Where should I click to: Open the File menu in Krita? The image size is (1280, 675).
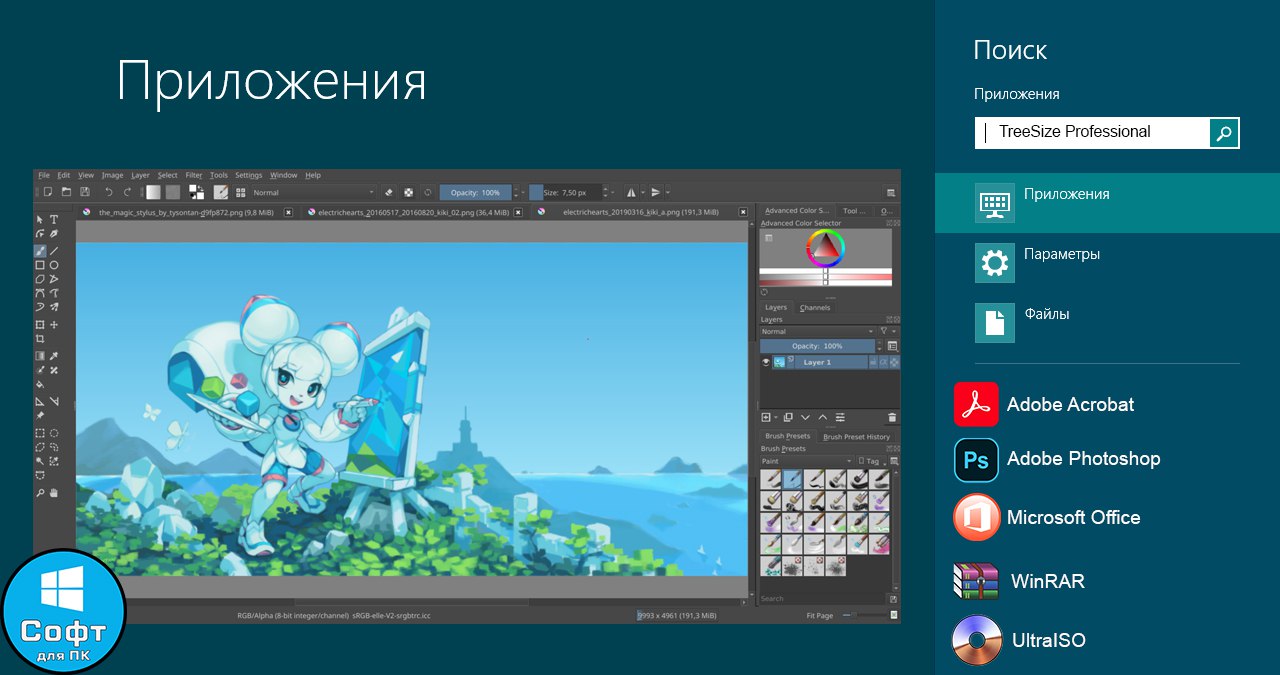coord(43,175)
